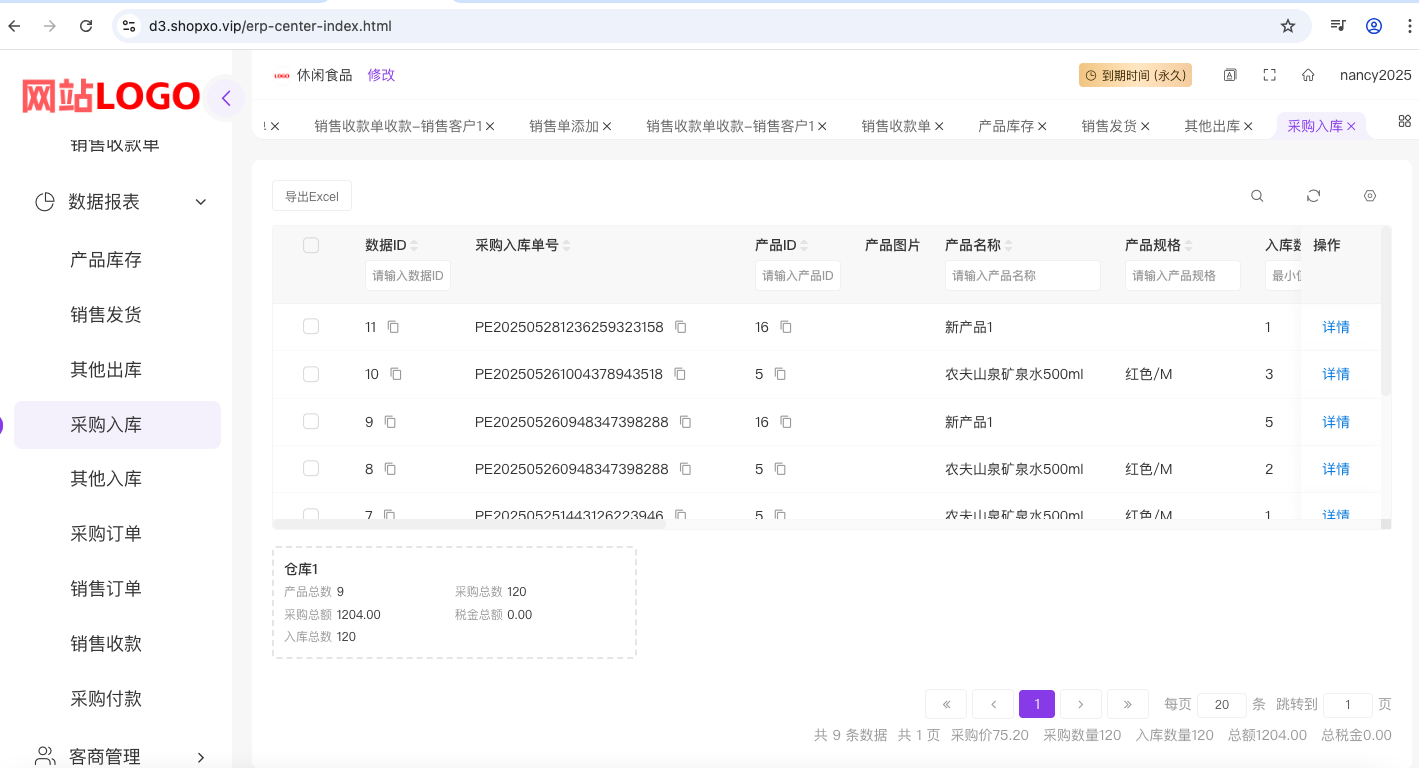
Task: Switch to the 销售单添加 tab
Action: [563, 126]
